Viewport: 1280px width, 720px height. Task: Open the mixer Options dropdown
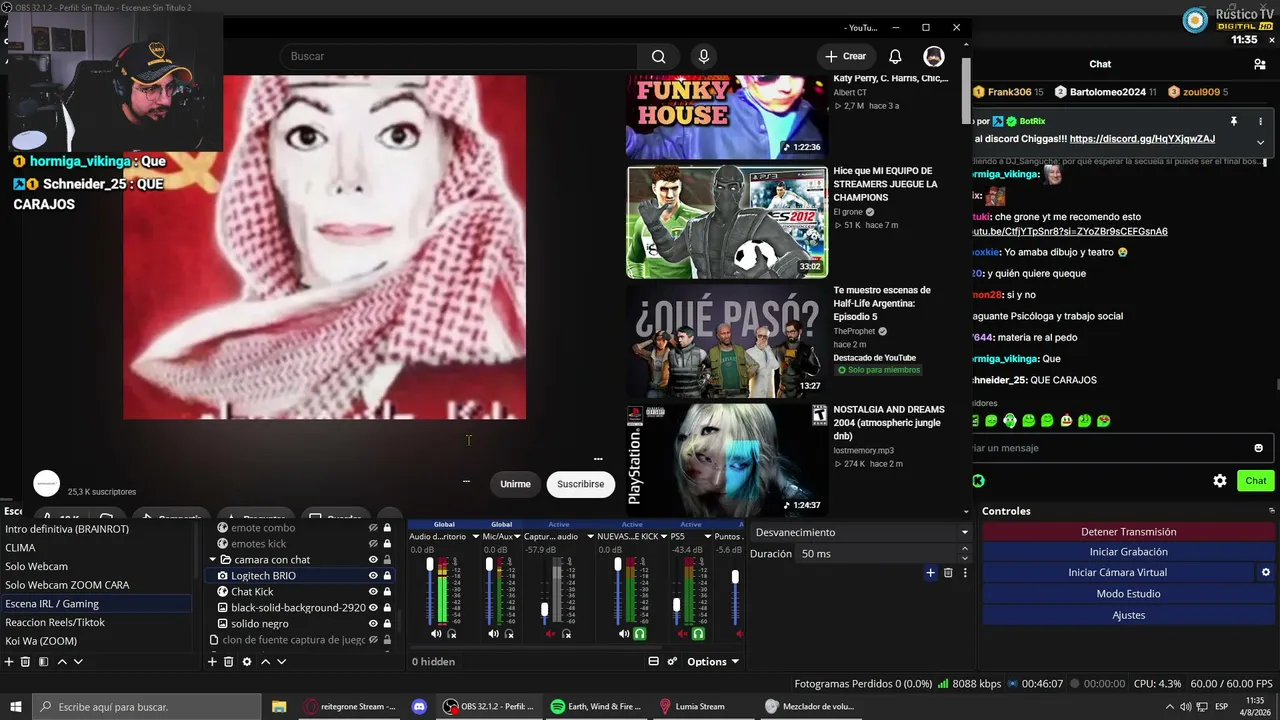tap(713, 662)
